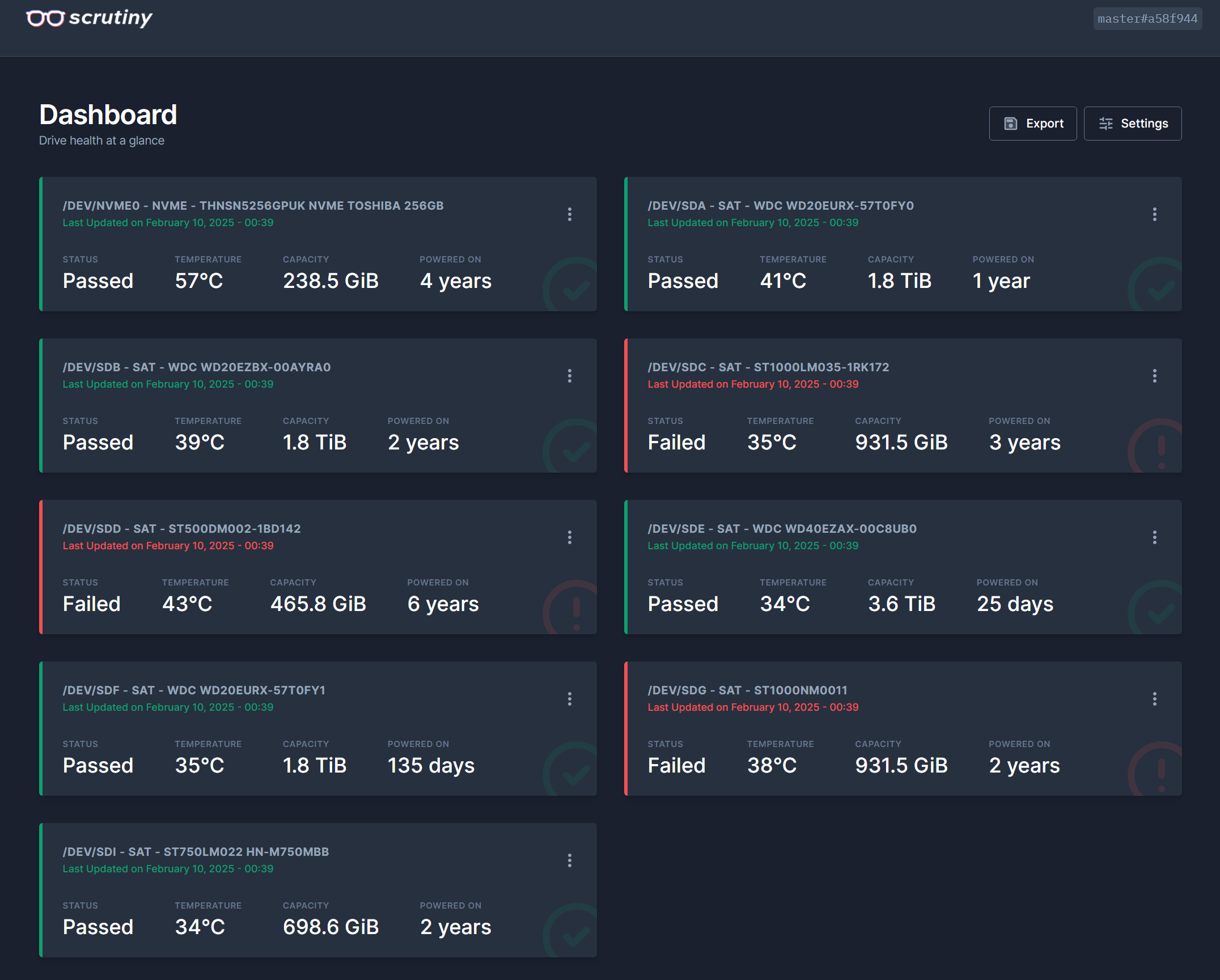Viewport: 1220px width, 980px height.
Task: Click the scrutiny brand name text
Action: pyautogui.click(x=111, y=18)
